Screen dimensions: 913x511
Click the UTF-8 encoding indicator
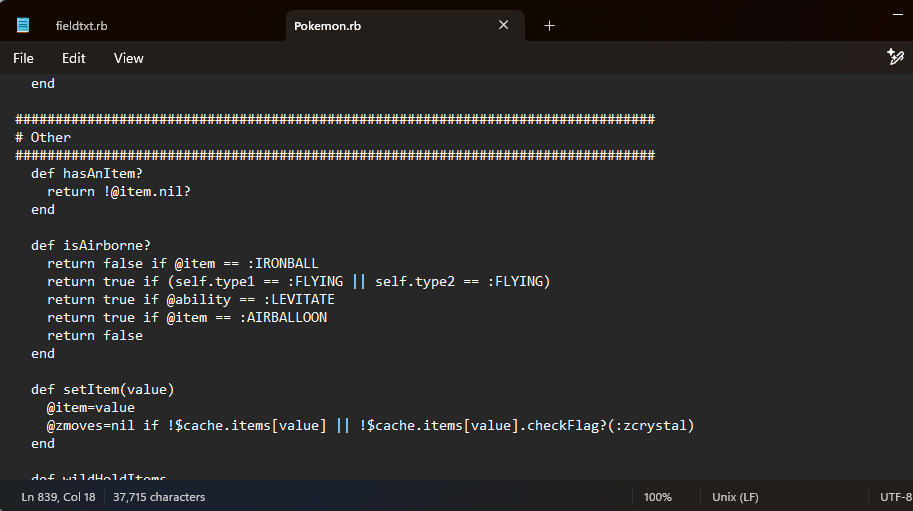click(895, 497)
